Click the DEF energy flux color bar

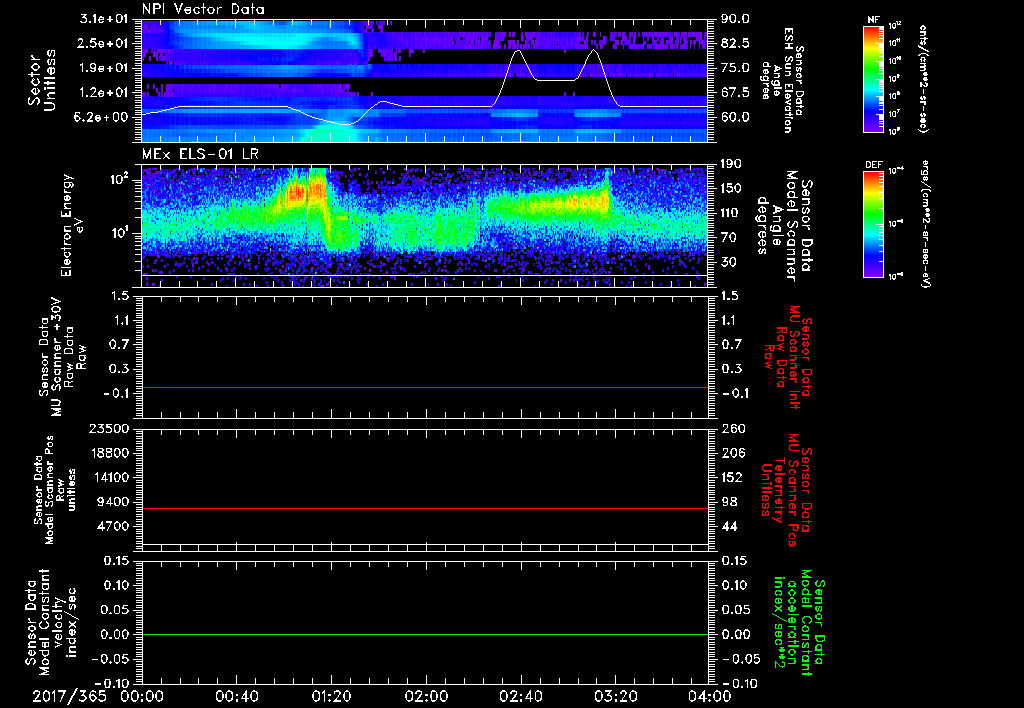point(869,223)
